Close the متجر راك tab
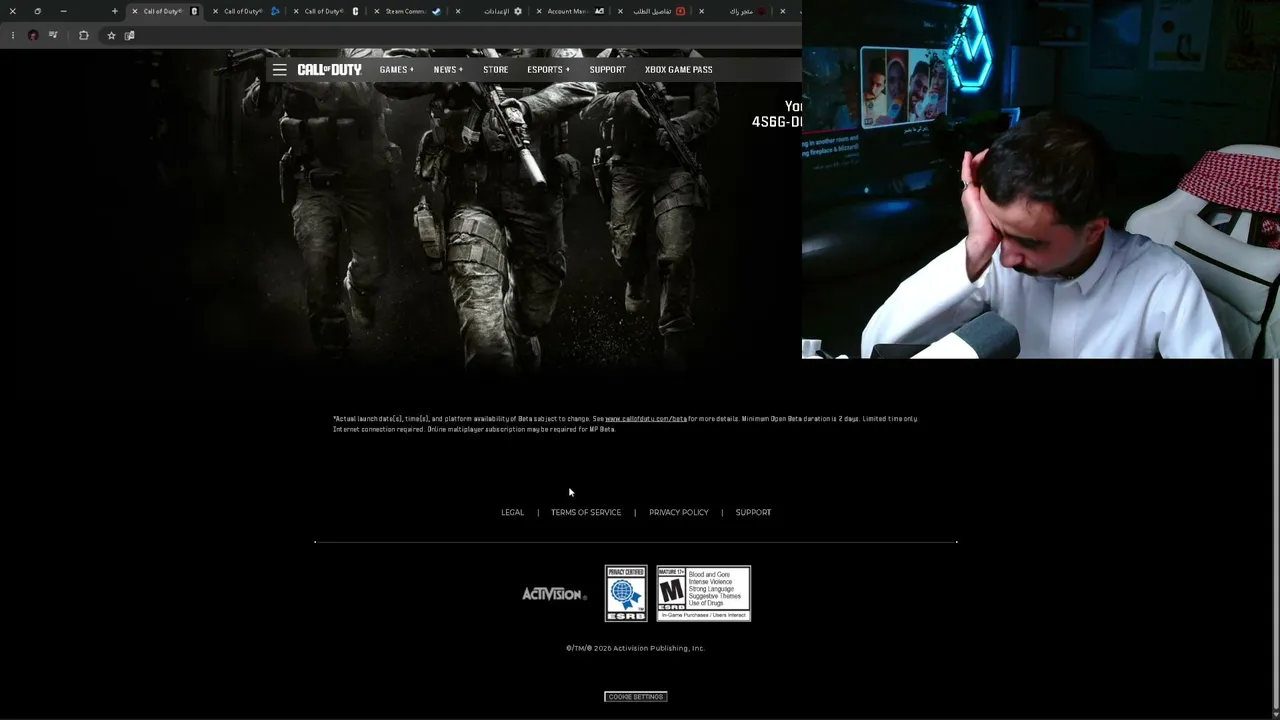Viewport: 1280px width, 720px height. point(701,11)
